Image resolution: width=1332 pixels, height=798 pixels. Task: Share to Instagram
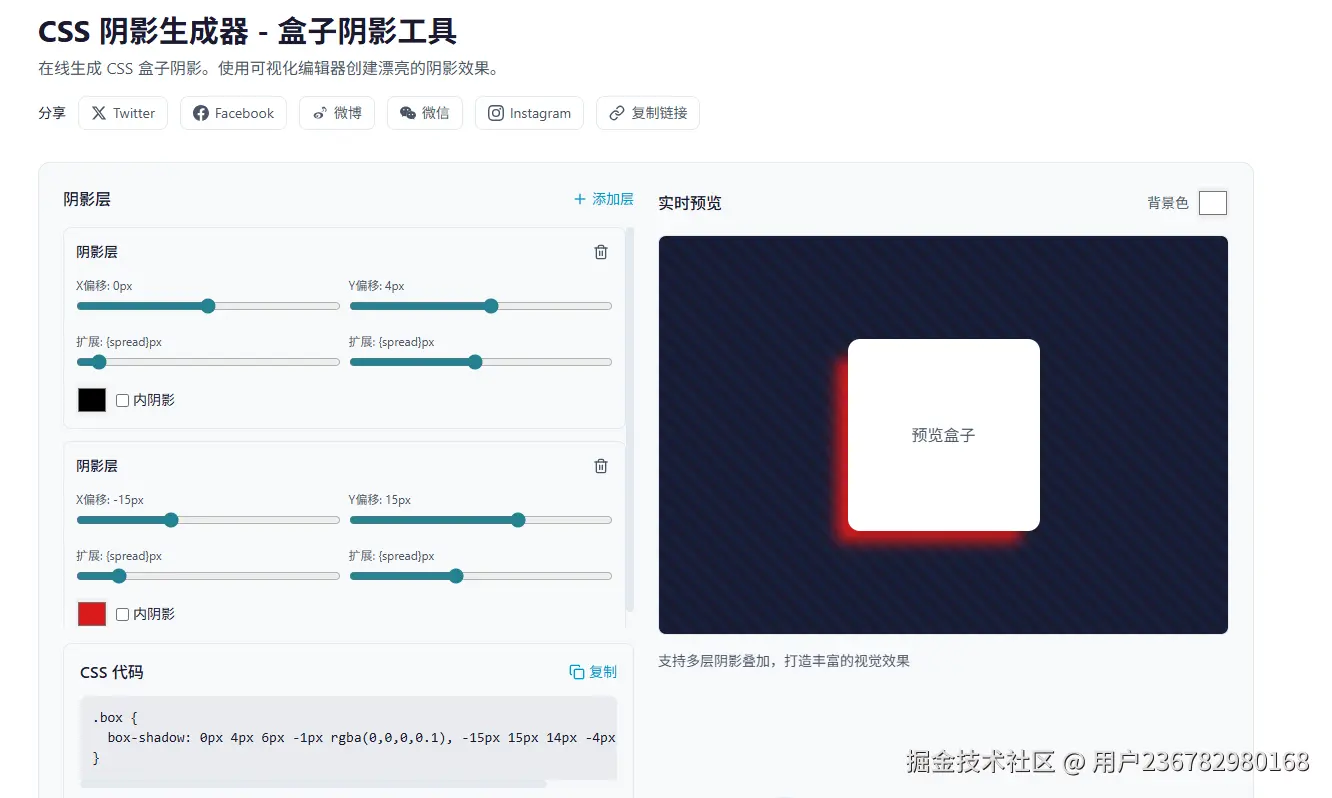click(529, 113)
